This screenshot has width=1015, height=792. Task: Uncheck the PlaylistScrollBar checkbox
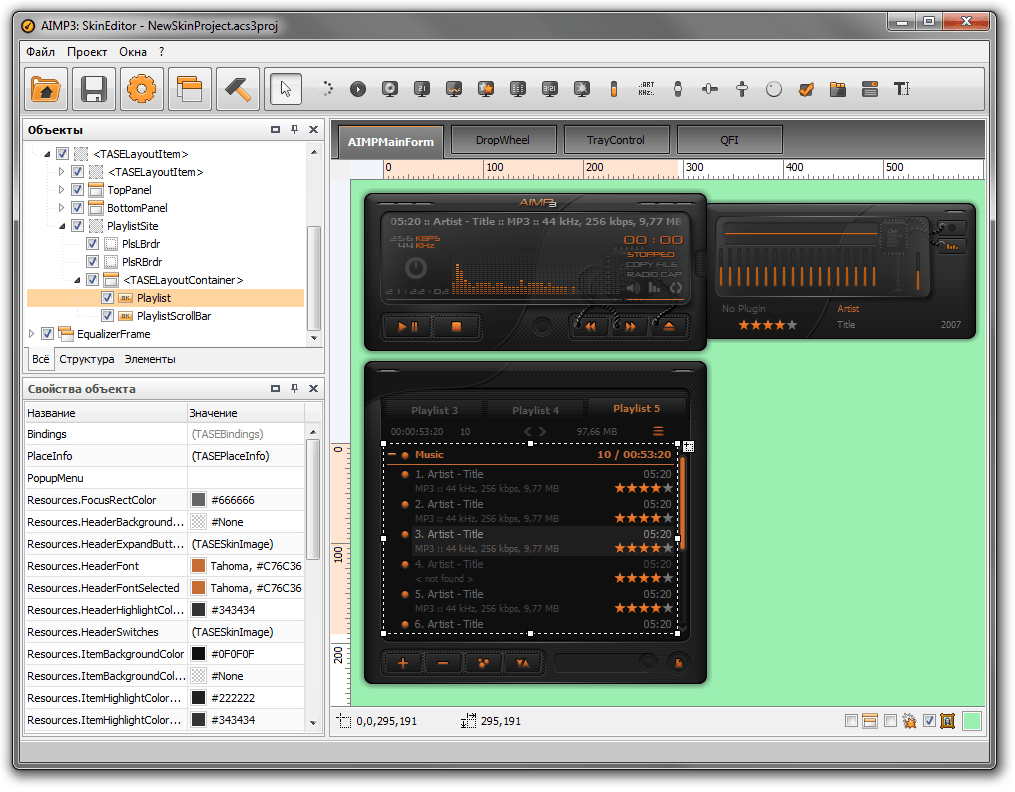coord(107,316)
